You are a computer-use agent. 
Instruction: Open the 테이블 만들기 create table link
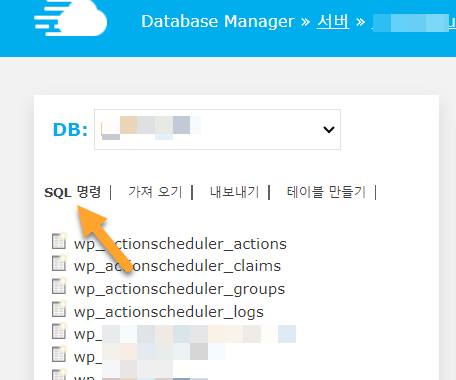pyautogui.click(x=326, y=192)
